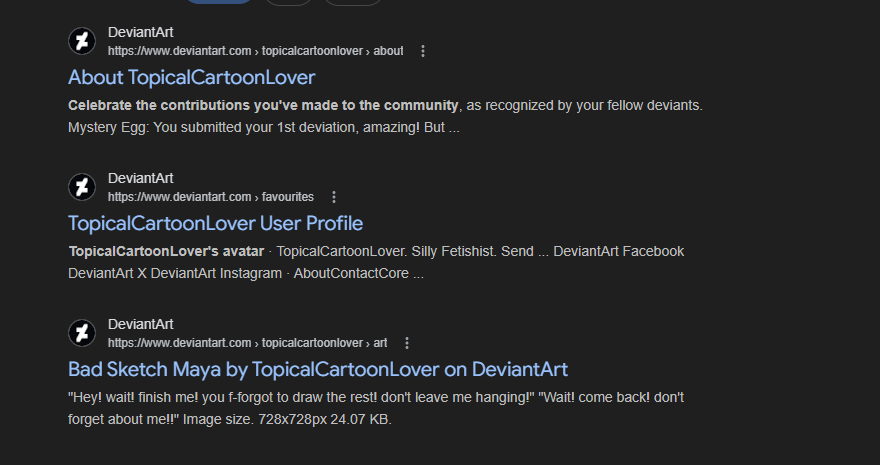Click the bold 'Celebrate the contributions' snippet text
This screenshot has height=465, width=880.
[x=263, y=105]
